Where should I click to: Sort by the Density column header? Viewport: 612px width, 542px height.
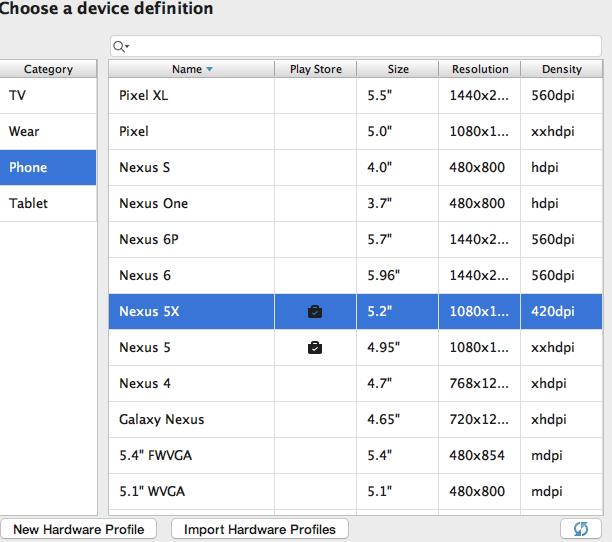pos(562,69)
